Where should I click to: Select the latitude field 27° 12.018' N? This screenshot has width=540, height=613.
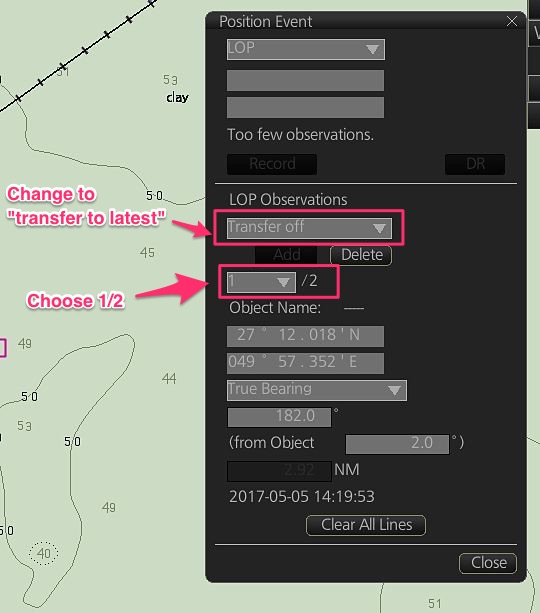(305, 336)
